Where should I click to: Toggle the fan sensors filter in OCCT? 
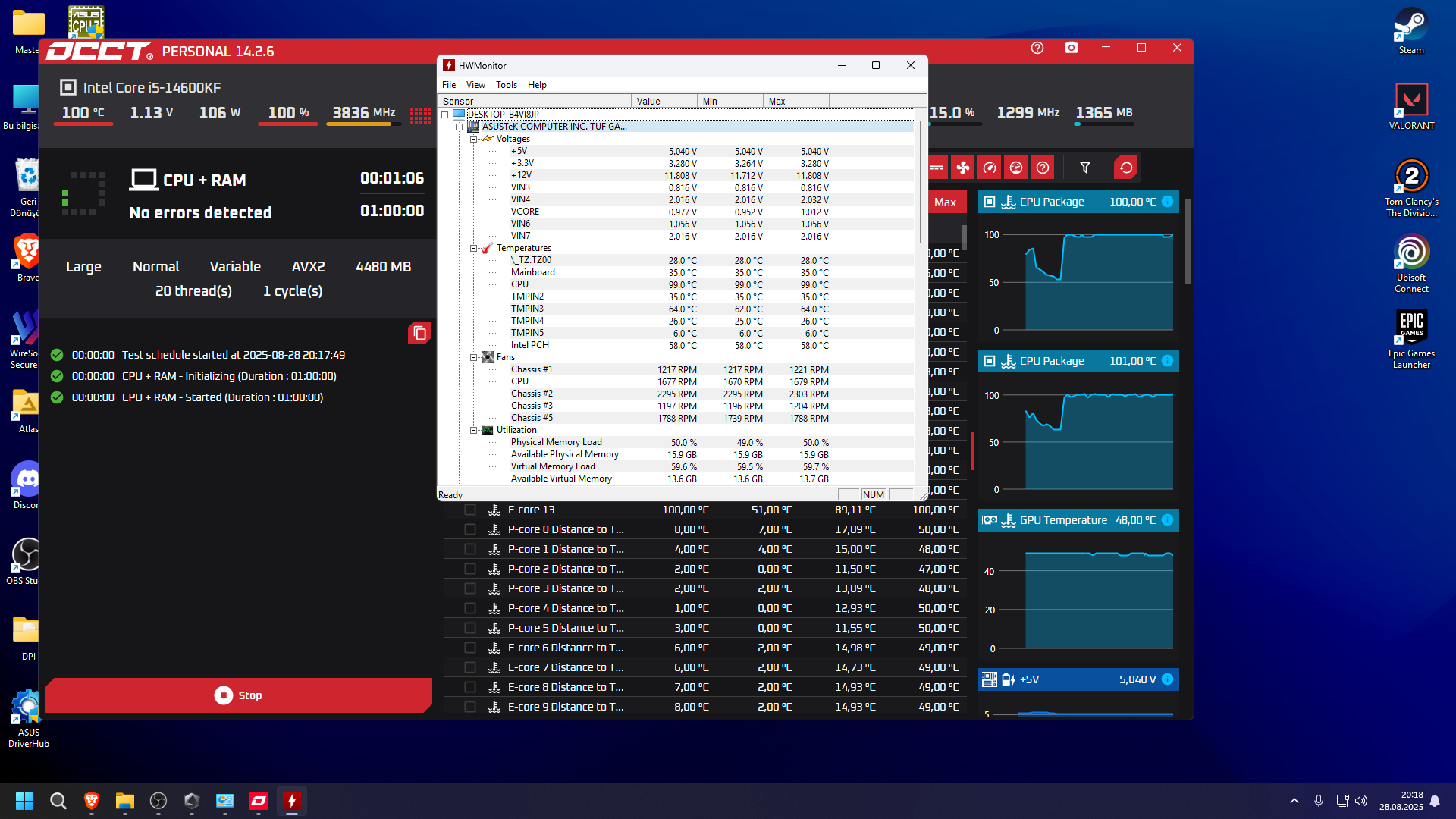click(963, 168)
